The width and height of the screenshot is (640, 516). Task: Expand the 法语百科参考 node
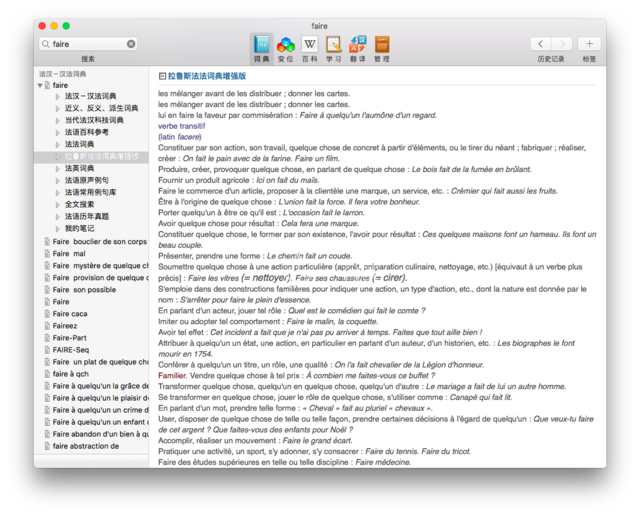coord(58,132)
